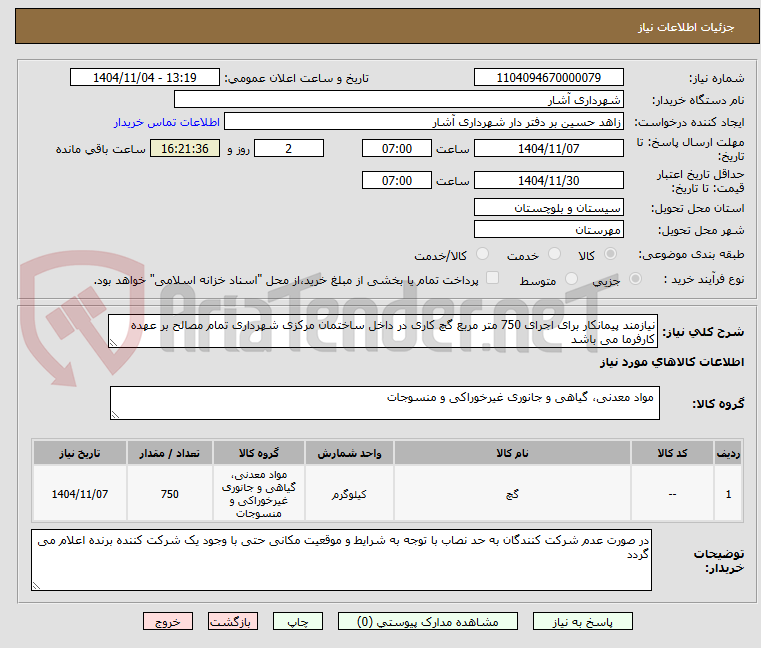Click the گروه کالا text area

click(x=384, y=403)
